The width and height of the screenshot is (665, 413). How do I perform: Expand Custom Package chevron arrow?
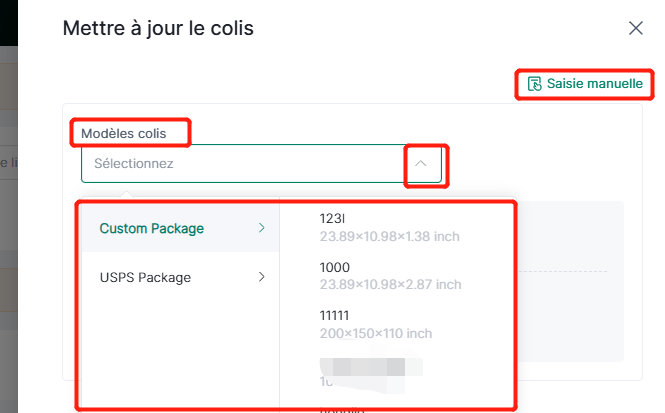[262, 228]
